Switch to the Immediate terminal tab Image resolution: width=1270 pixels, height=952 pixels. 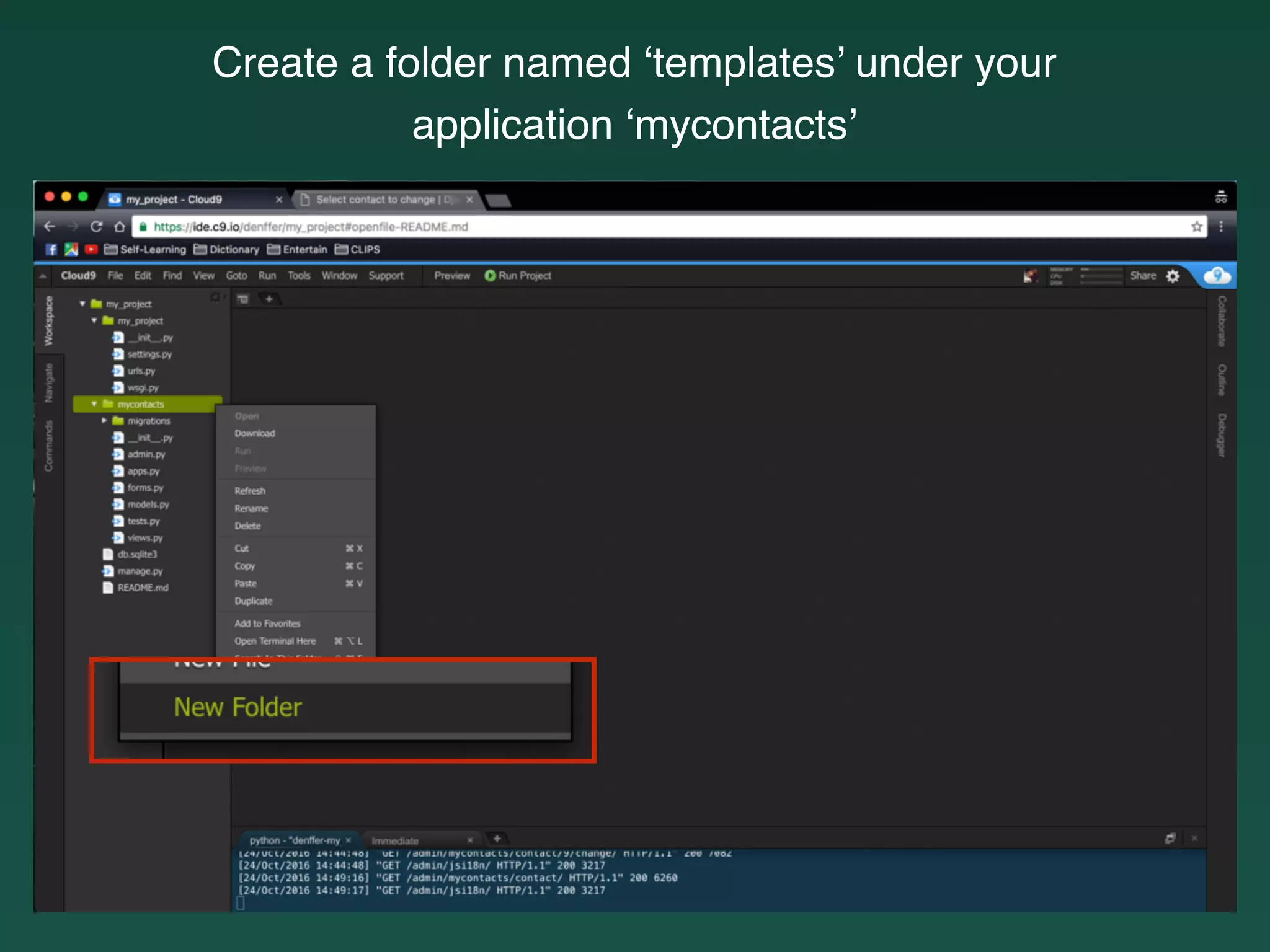click(395, 840)
